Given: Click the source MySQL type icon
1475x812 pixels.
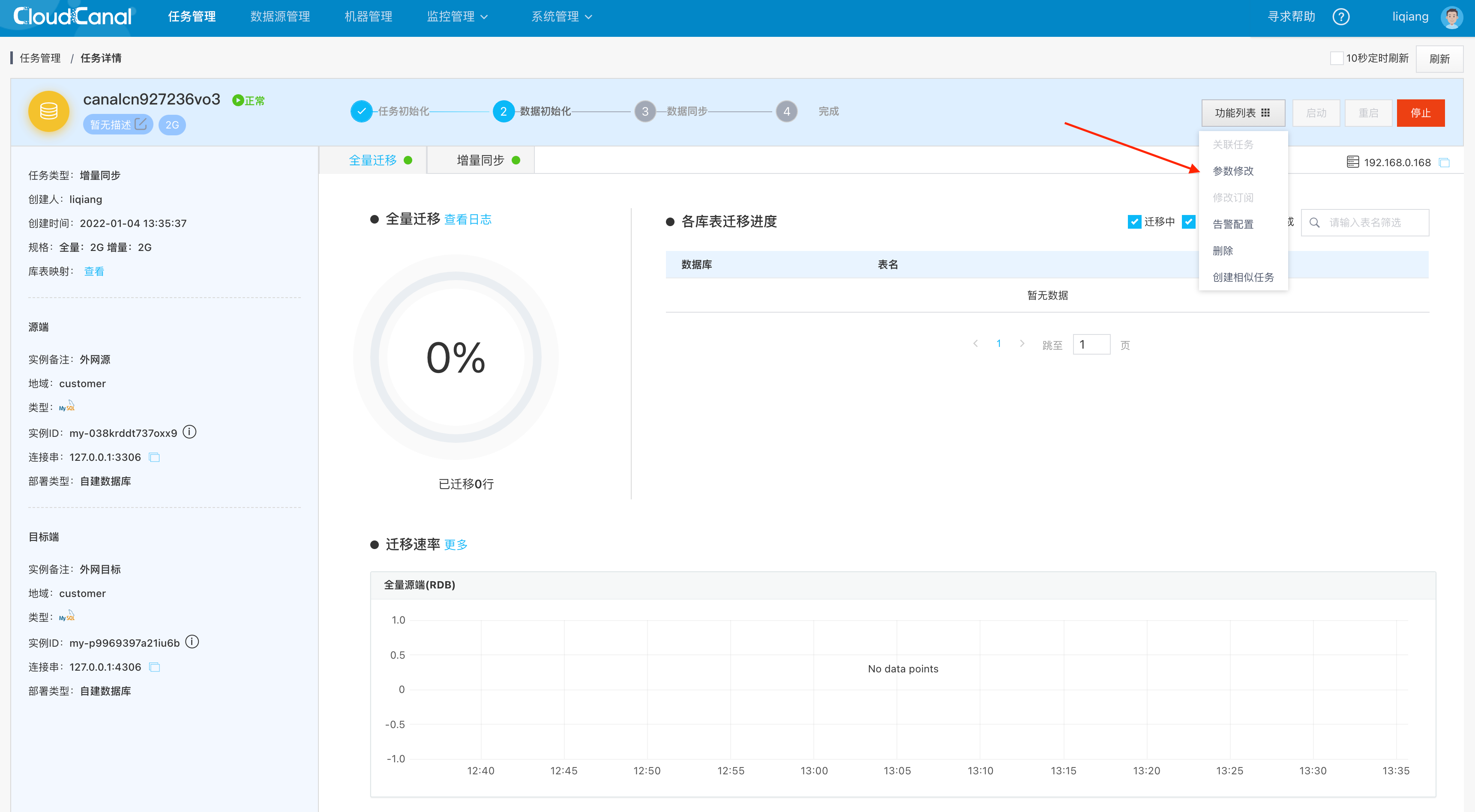Looking at the screenshot, I should [x=67, y=406].
